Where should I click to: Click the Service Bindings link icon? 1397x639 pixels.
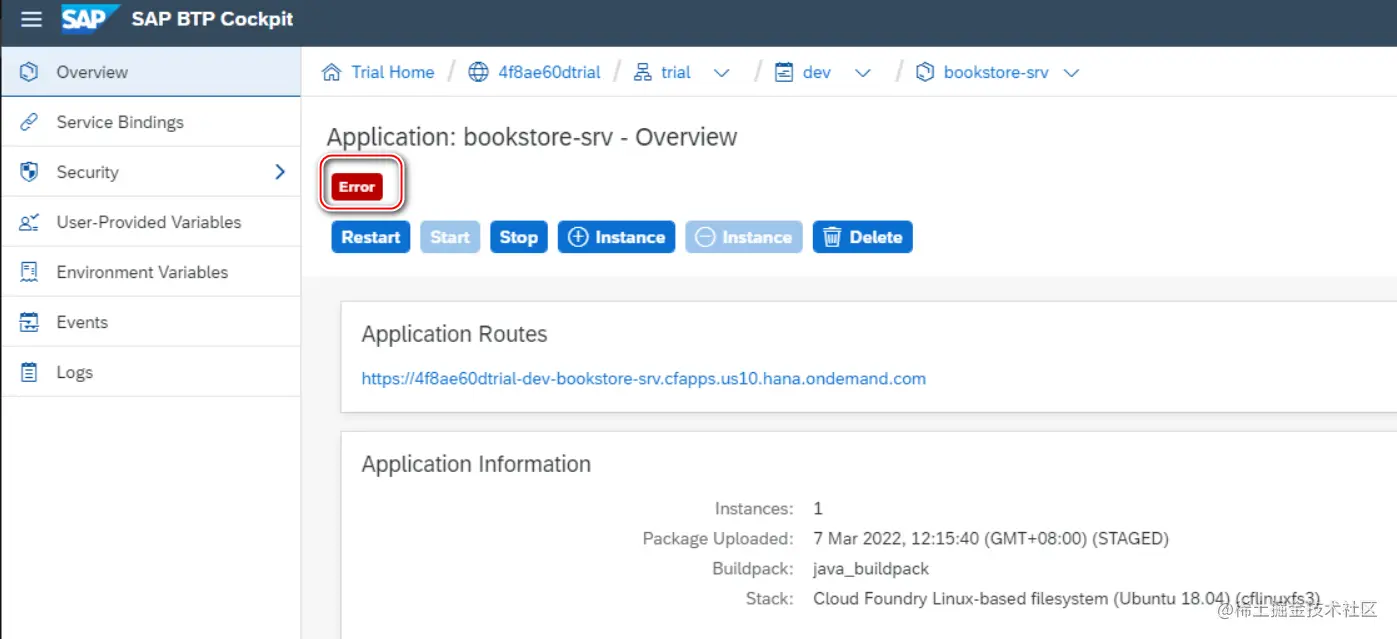pos(29,122)
